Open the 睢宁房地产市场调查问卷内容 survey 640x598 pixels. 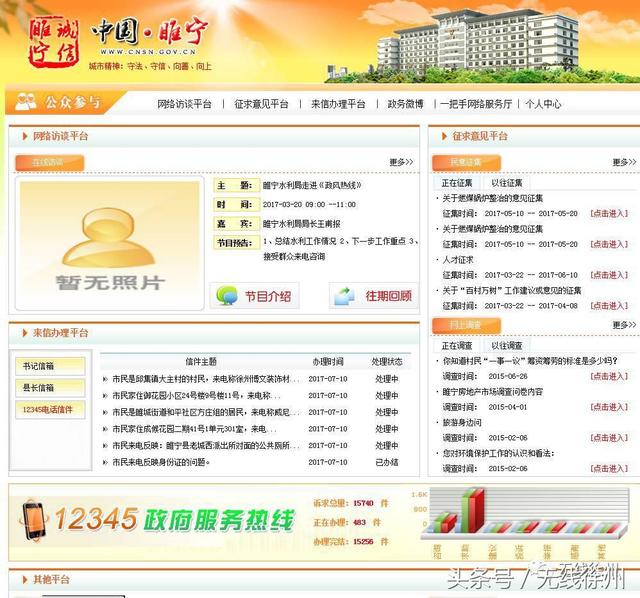[x=493, y=392]
